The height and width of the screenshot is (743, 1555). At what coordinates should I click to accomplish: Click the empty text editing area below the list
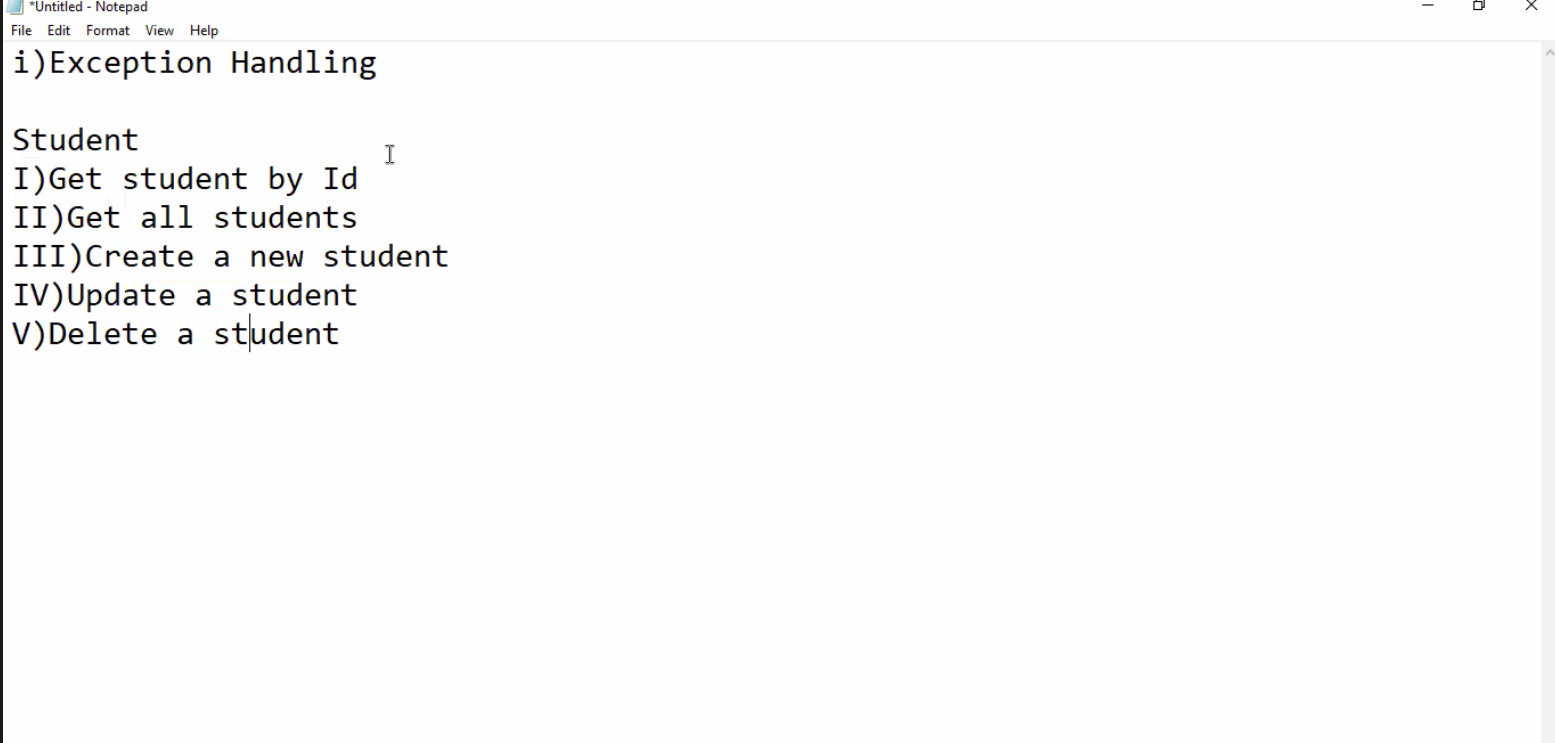[x=600, y=500]
